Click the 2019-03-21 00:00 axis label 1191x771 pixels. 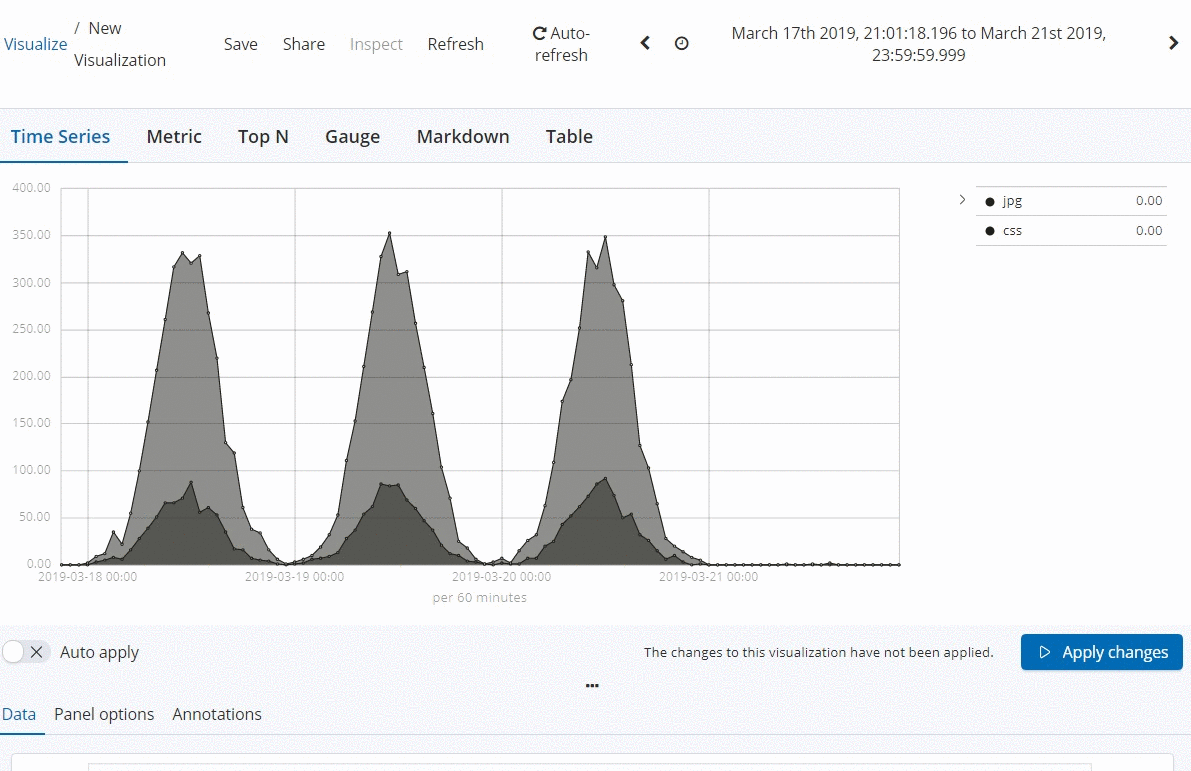click(709, 577)
